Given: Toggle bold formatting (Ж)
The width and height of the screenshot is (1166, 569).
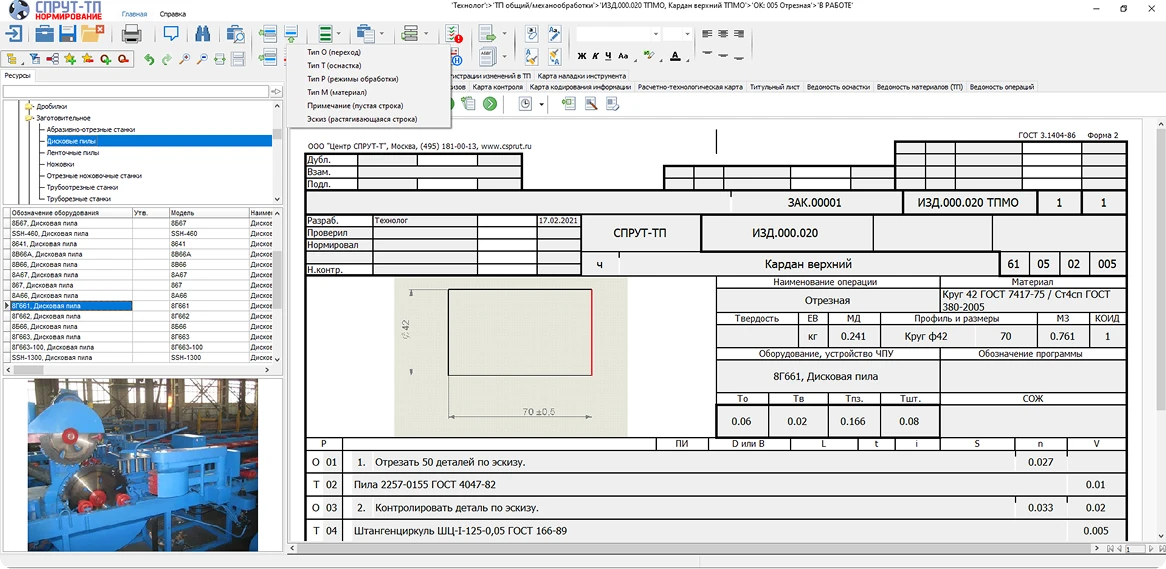Looking at the screenshot, I should [581, 56].
